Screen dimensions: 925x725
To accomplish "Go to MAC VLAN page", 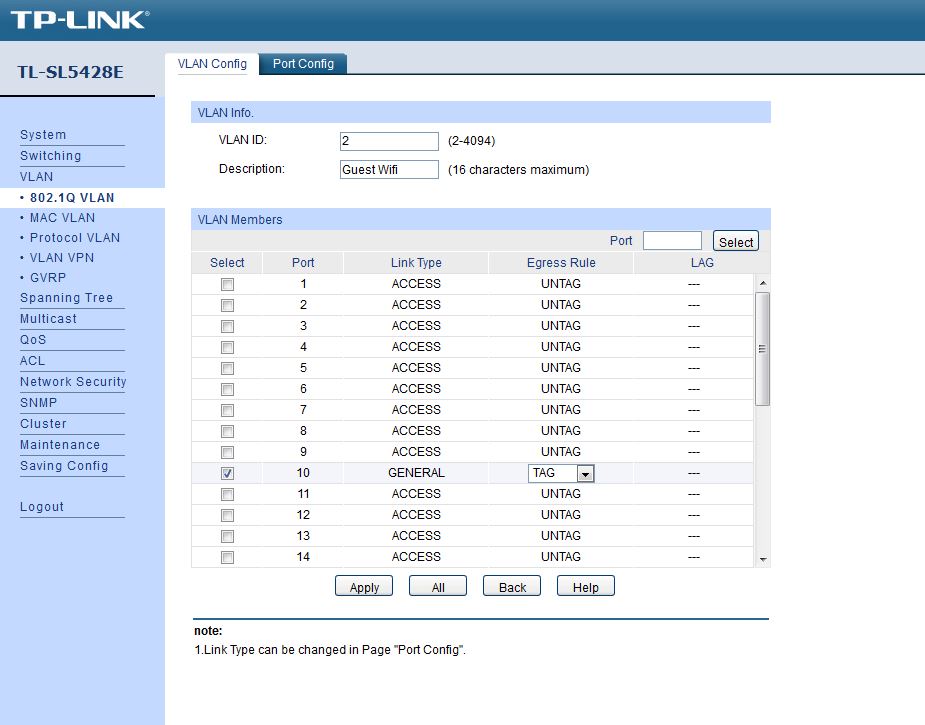I will coord(63,218).
